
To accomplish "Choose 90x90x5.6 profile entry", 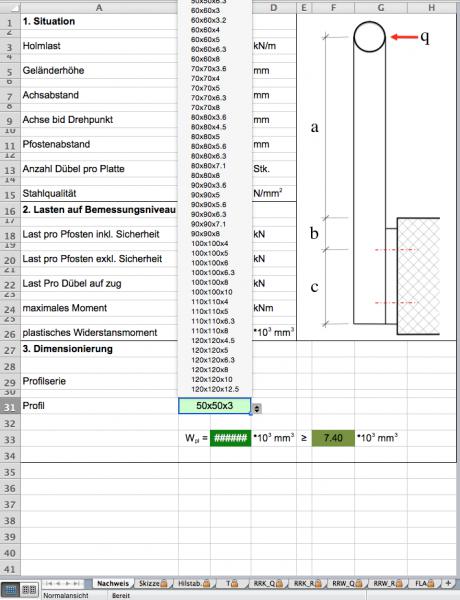I will (x=209, y=205).
